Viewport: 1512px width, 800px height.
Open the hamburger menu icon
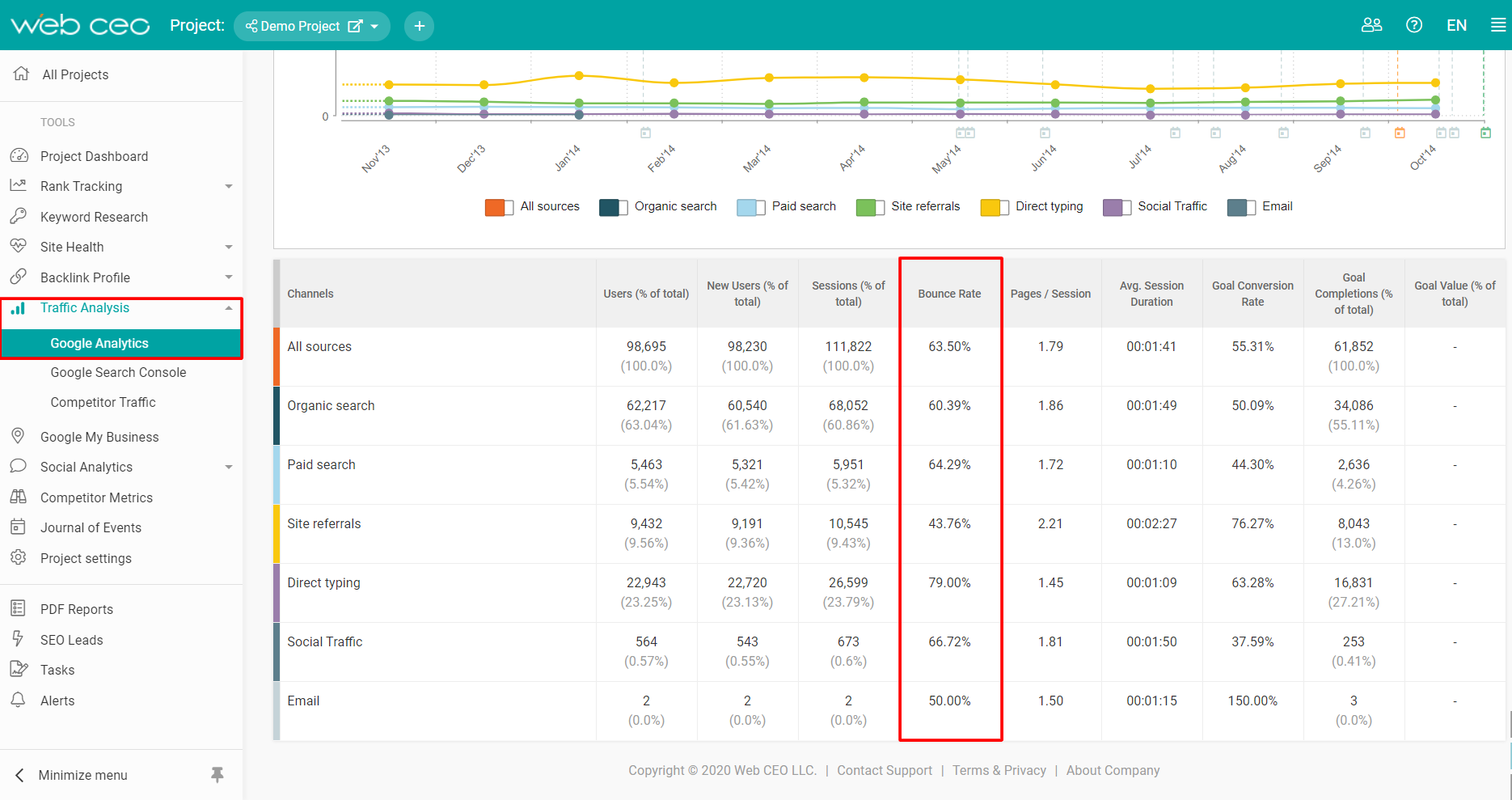click(1498, 25)
